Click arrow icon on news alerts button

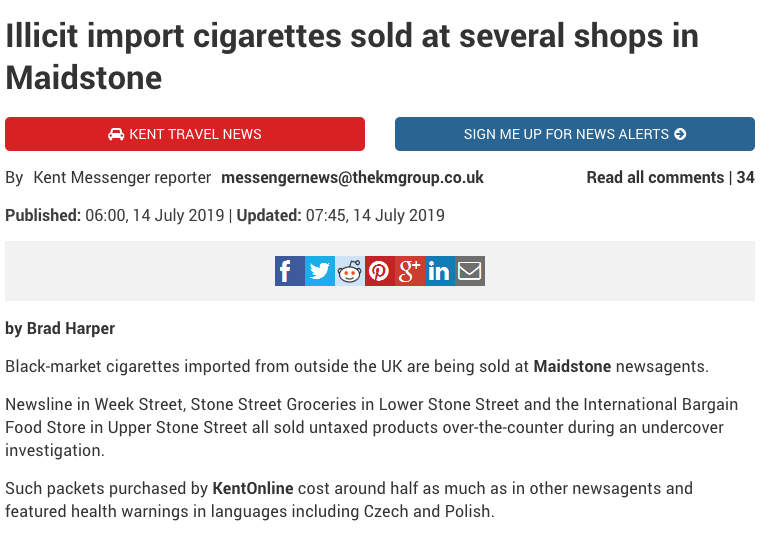(681, 134)
